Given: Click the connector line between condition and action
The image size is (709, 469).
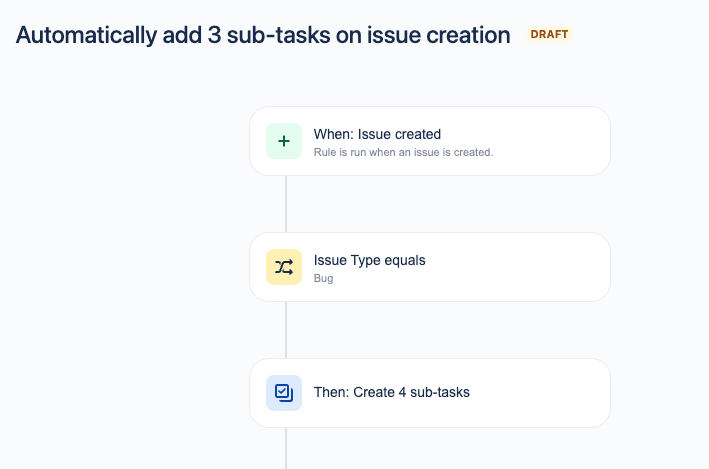Looking at the screenshot, I should coord(286,330).
